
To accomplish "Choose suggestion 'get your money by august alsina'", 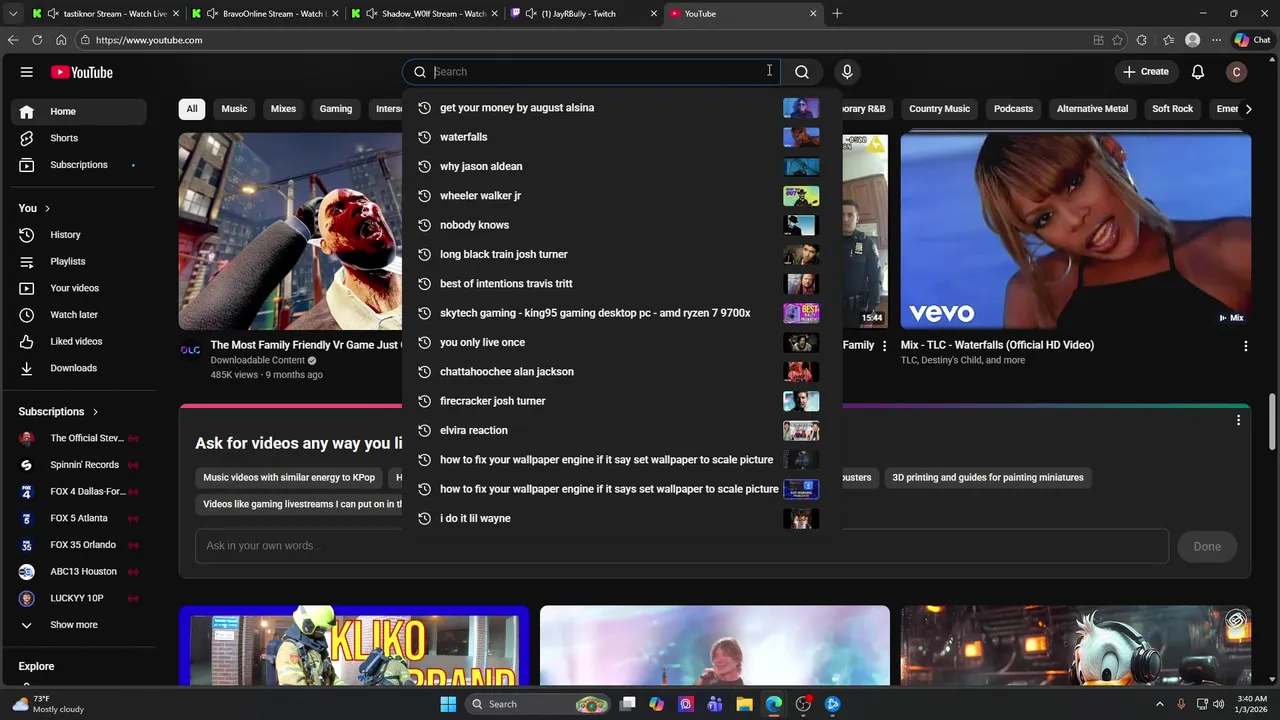I will click(x=621, y=108).
